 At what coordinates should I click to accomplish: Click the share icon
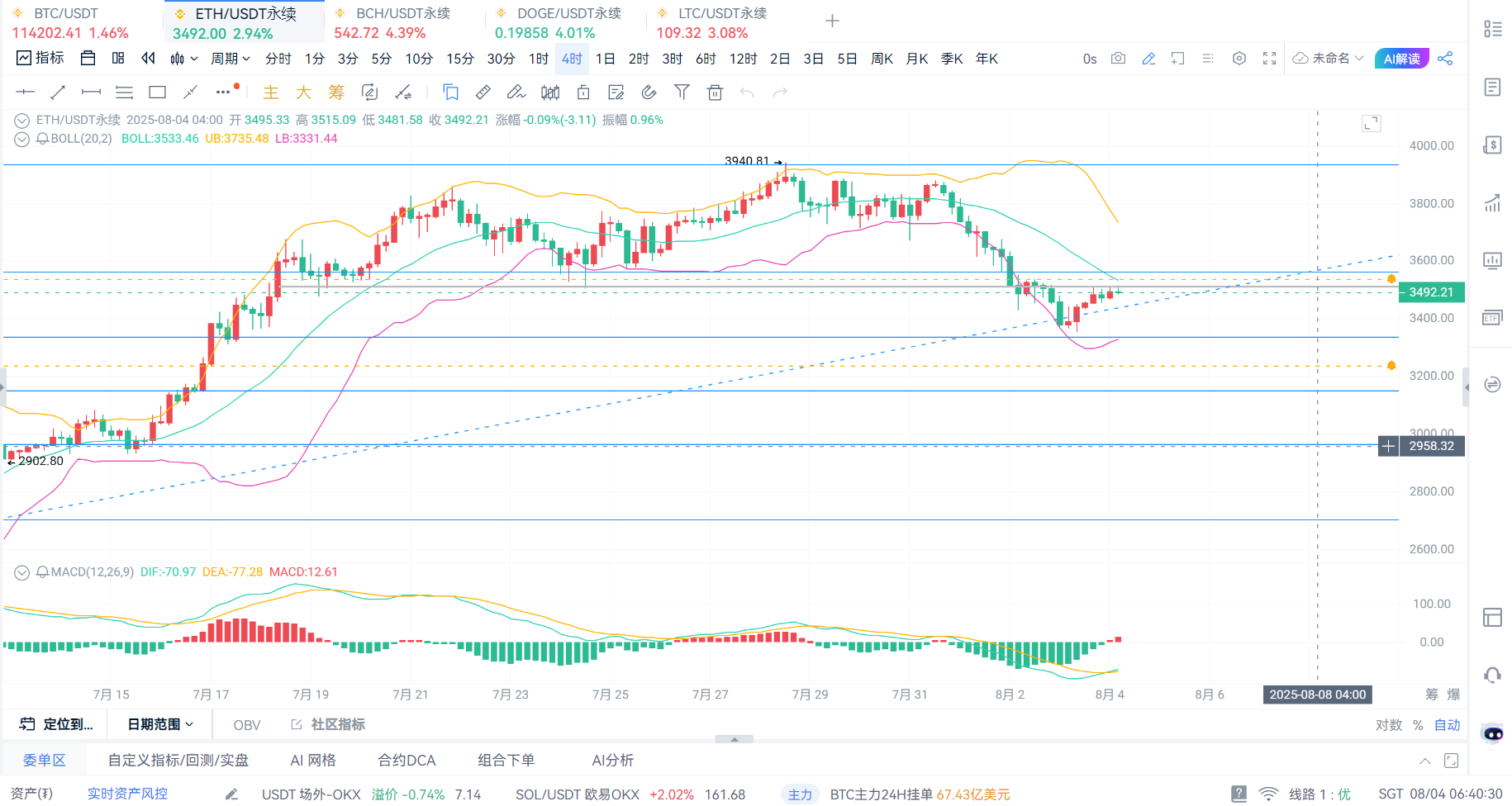[x=1445, y=58]
